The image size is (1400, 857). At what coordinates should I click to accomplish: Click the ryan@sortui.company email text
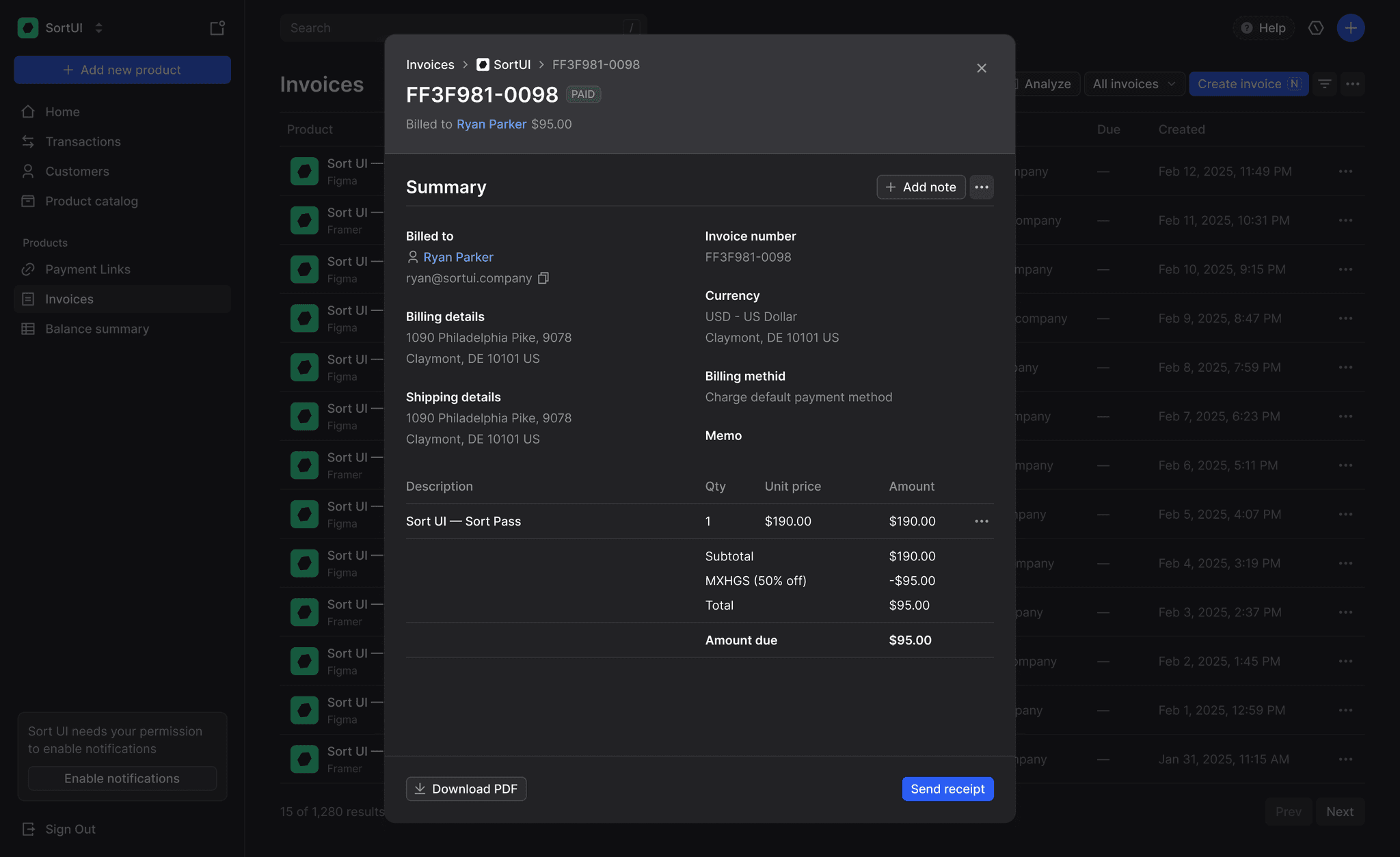(x=469, y=278)
